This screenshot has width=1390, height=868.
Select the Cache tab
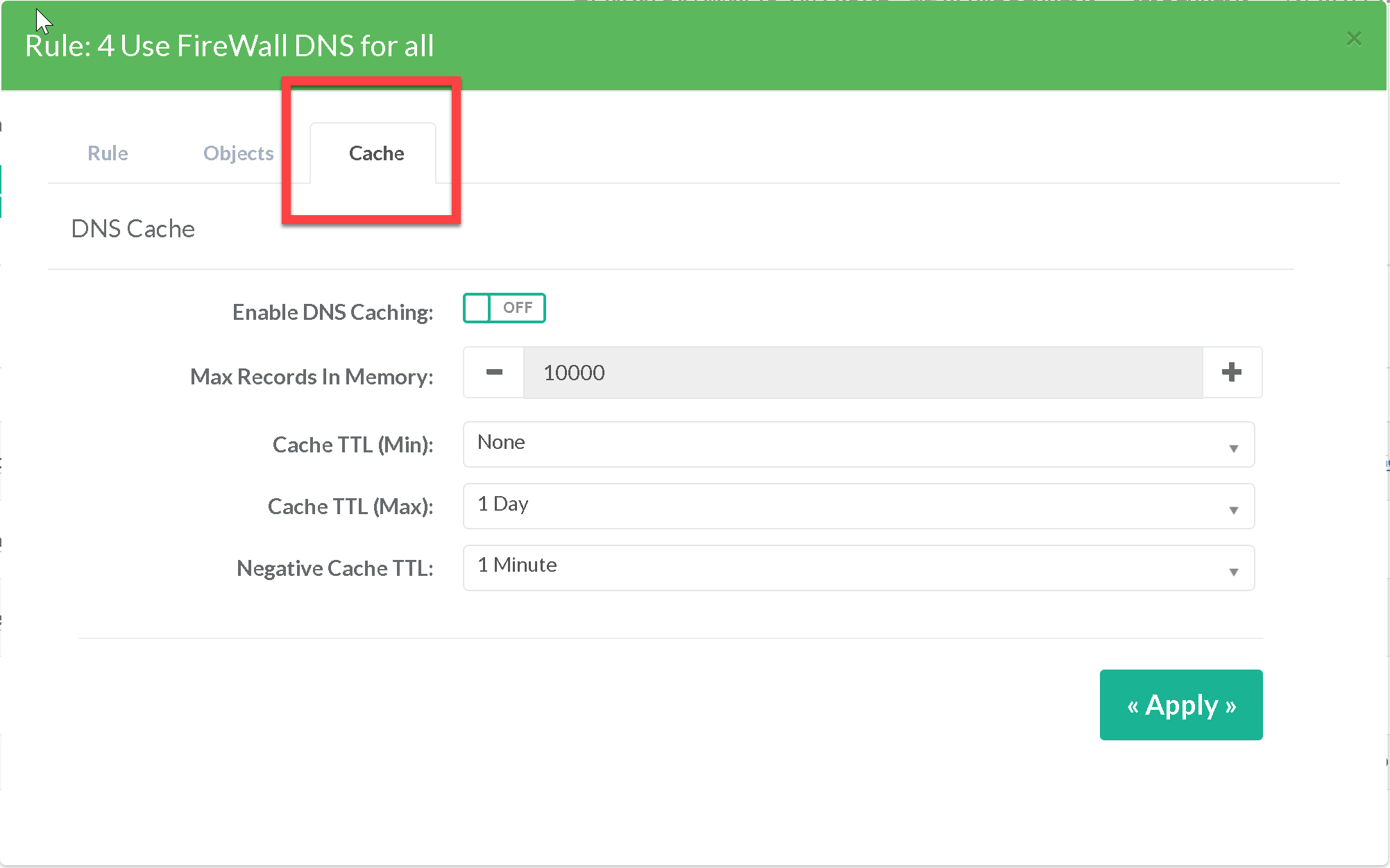click(x=375, y=153)
